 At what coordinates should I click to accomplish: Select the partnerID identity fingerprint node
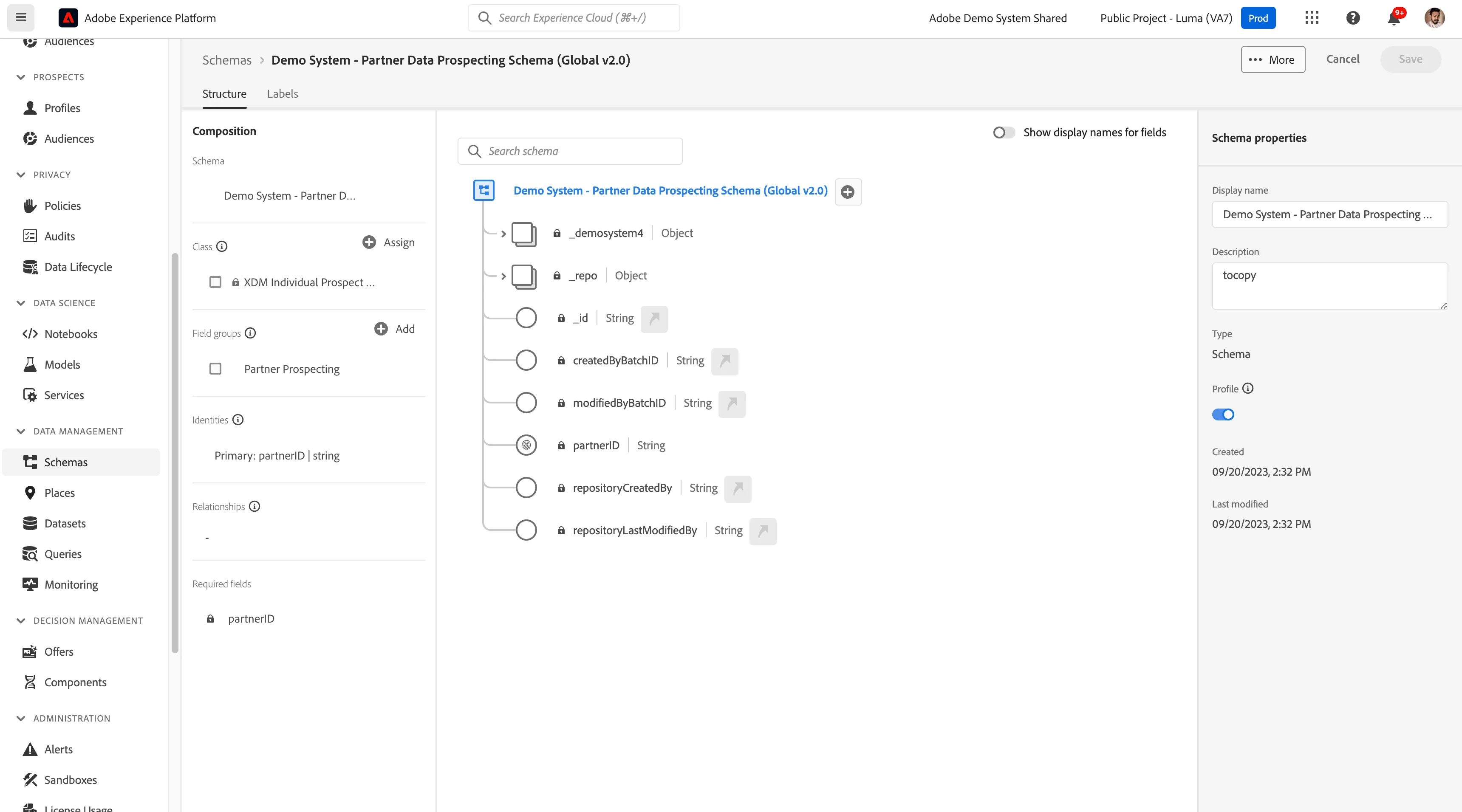(x=526, y=445)
